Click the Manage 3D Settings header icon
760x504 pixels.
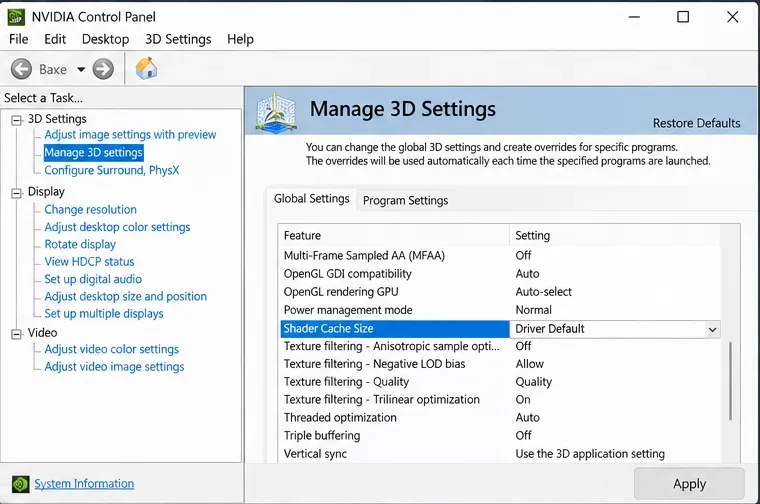click(x=276, y=112)
